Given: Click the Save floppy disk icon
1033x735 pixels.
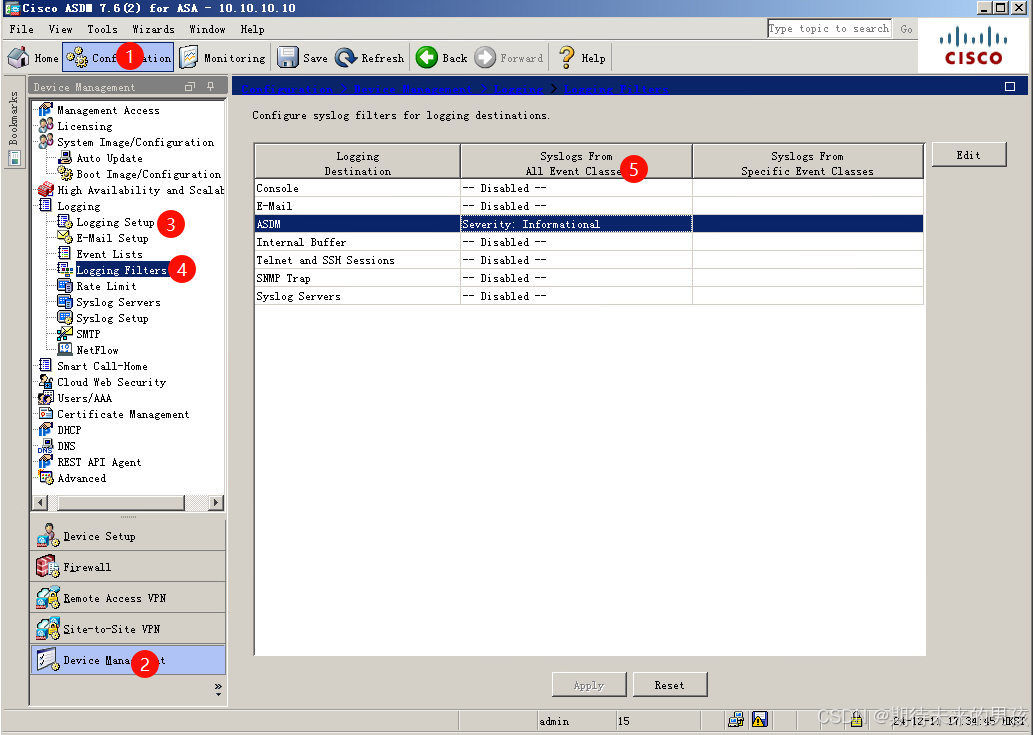Looking at the screenshot, I should click(288, 57).
